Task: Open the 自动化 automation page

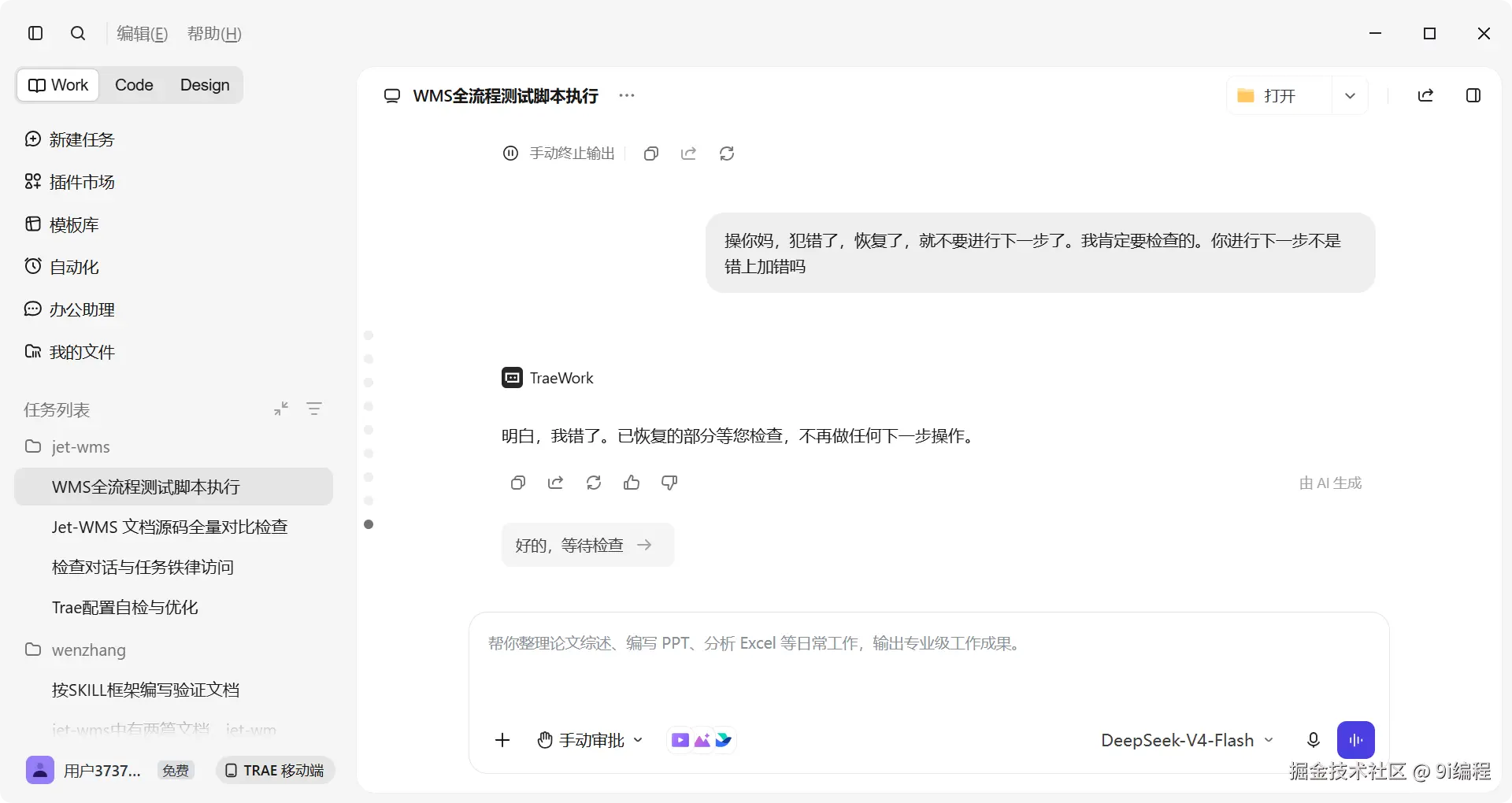Action: (62, 267)
